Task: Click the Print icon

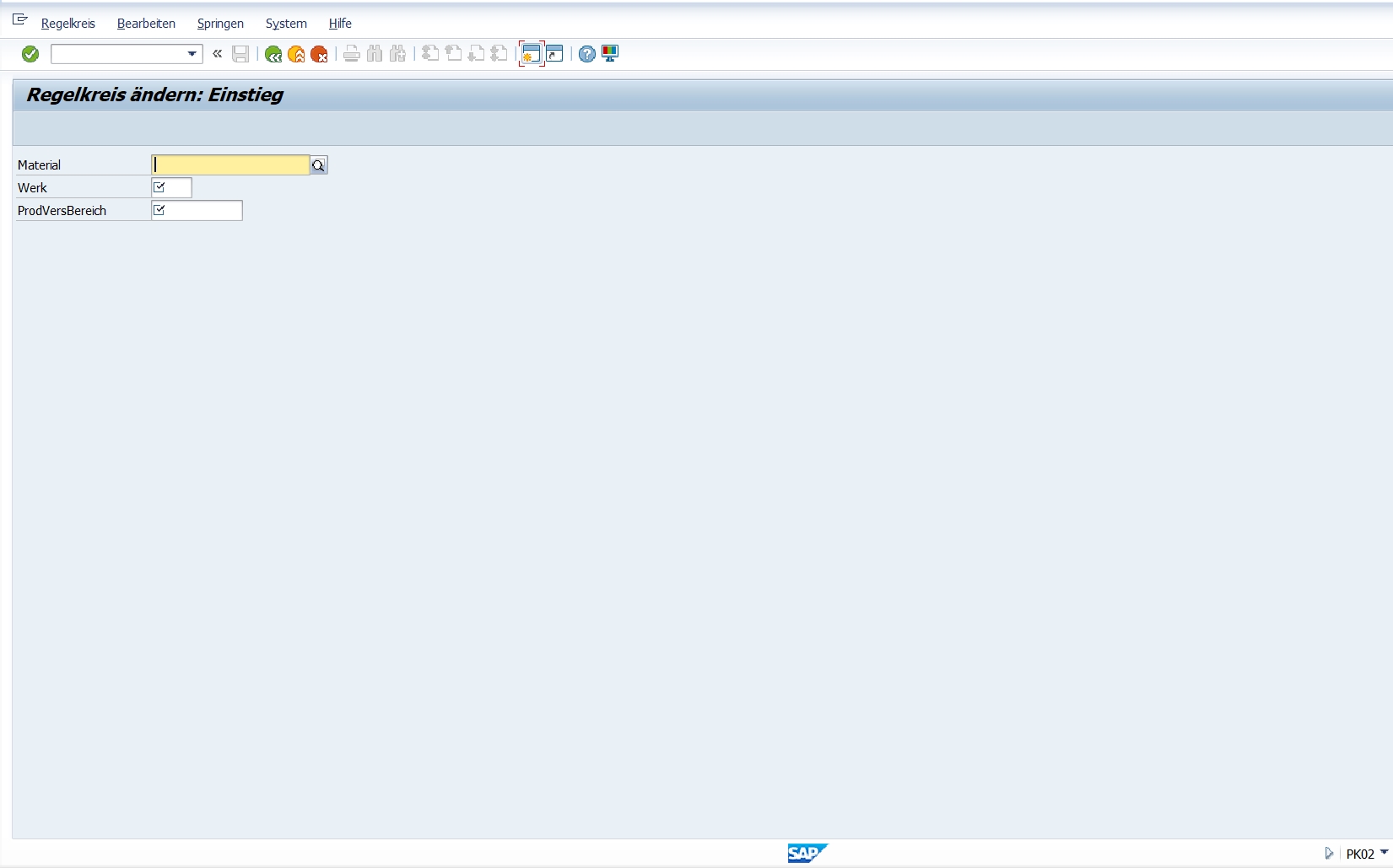Action: tap(352, 54)
